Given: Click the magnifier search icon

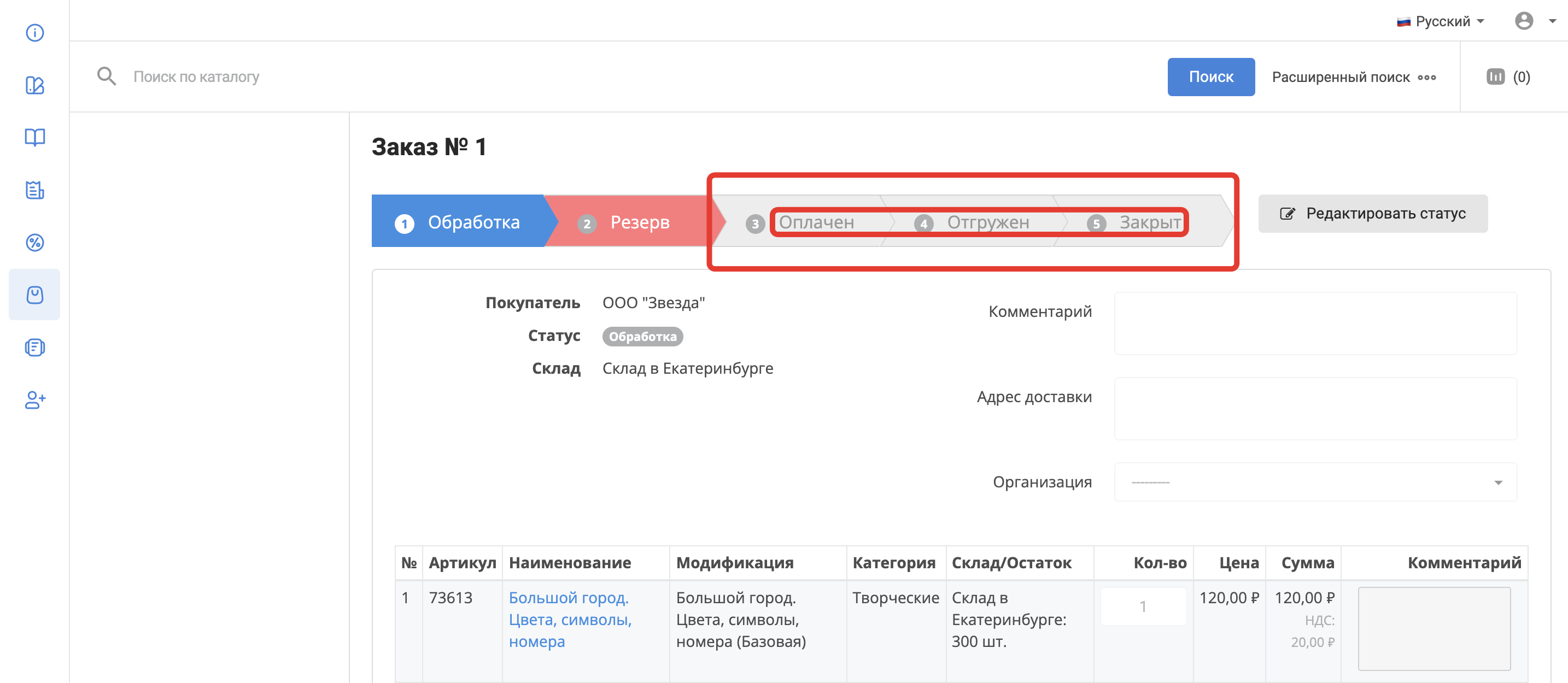Looking at the screenshot, I should tap(107, 76).
